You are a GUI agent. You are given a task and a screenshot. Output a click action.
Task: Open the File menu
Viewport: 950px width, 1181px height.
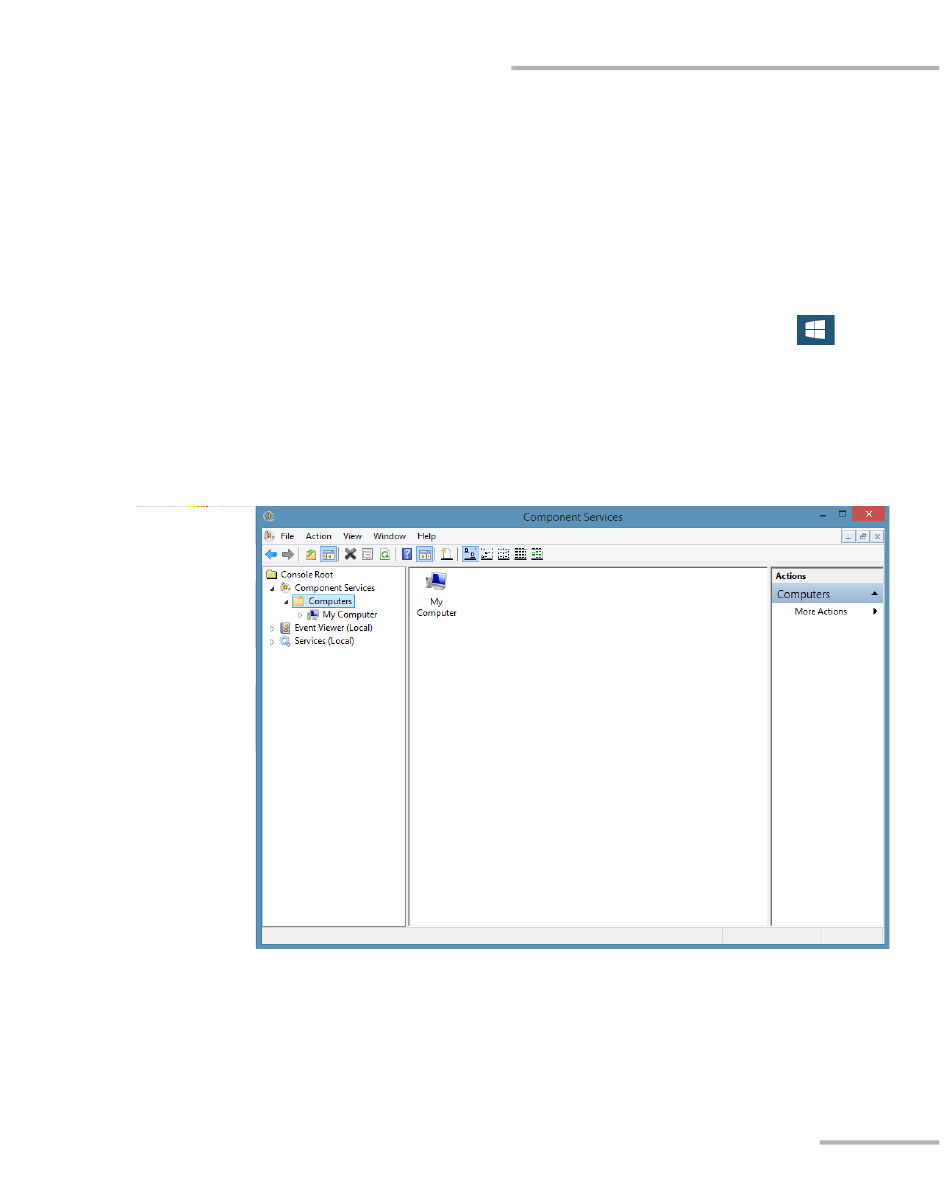click(x=287, y=536)
